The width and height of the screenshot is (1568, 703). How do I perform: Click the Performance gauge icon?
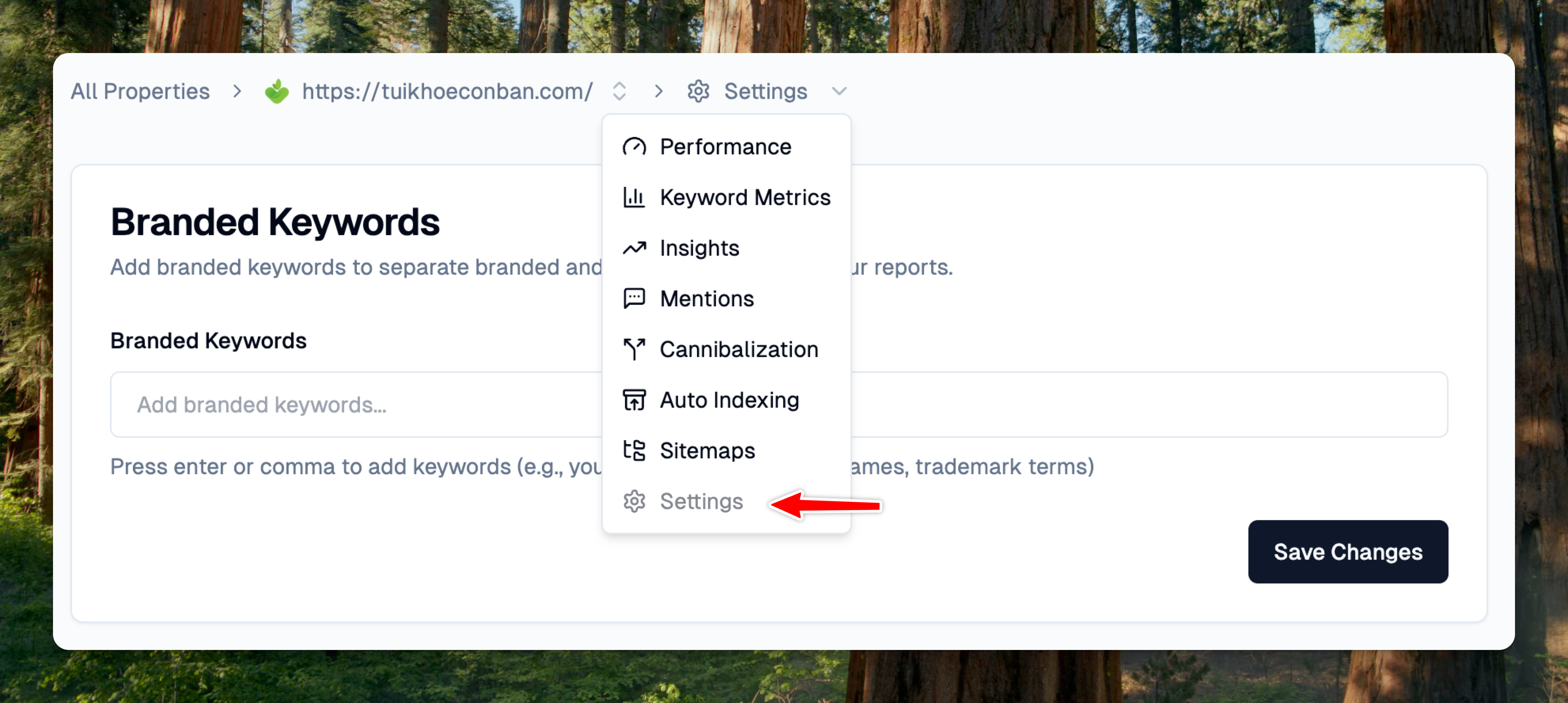pos(634,147)
